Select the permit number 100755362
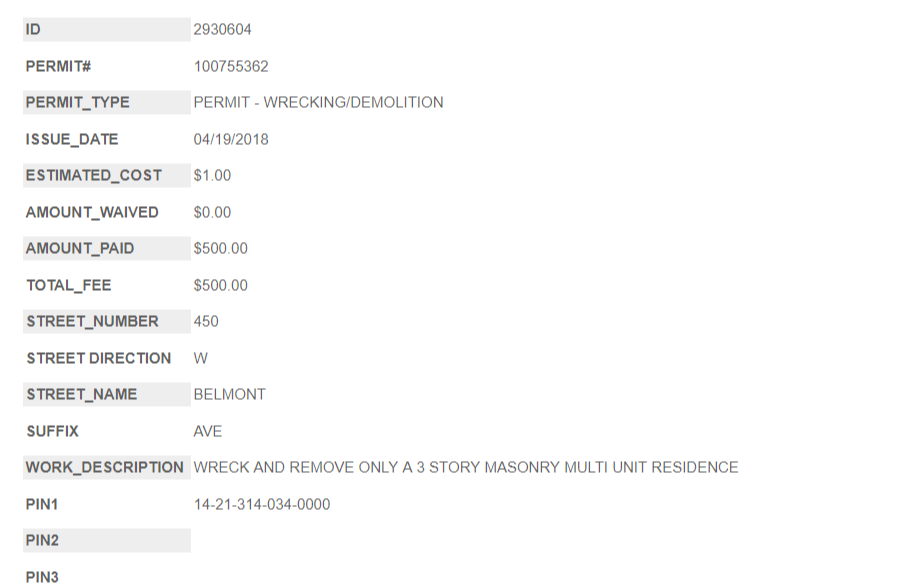 (x=231, y=66)
